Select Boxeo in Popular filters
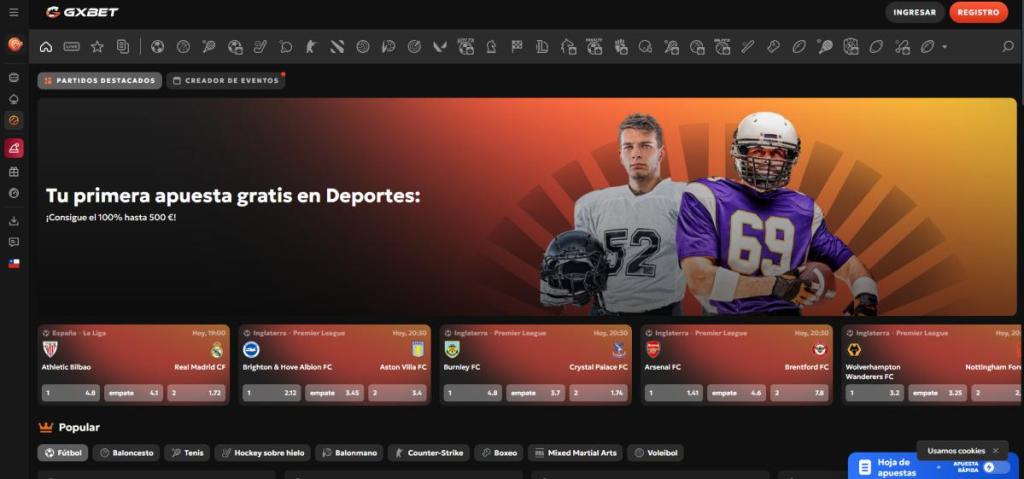 [498, 453]
